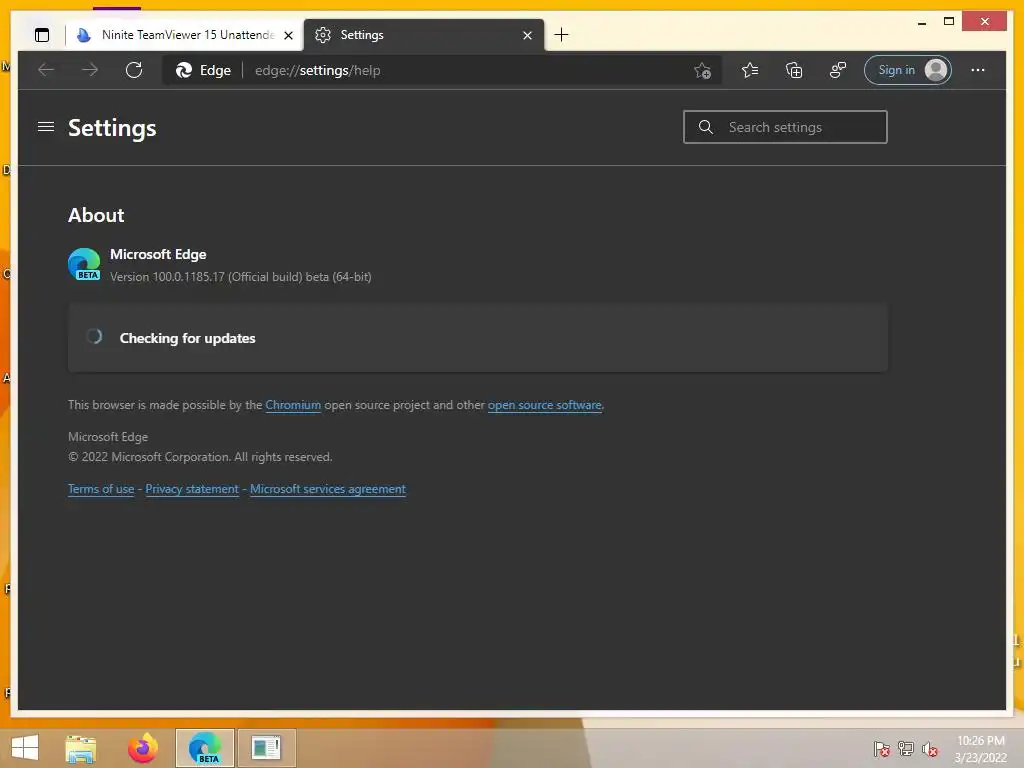Open the Chromium link
This screenshot has width=1024, height=768.
click(x=293, y=405)
